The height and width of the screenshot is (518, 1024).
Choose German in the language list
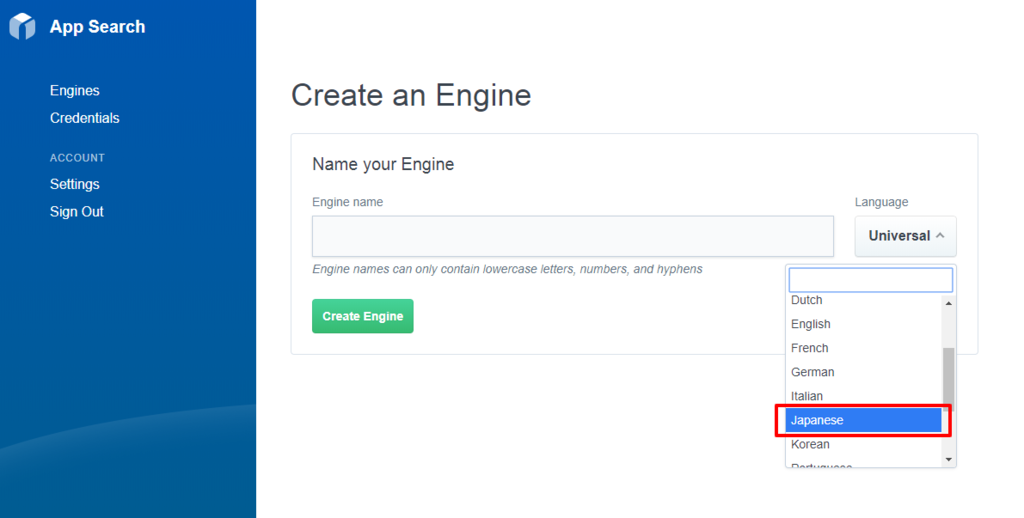863,372
